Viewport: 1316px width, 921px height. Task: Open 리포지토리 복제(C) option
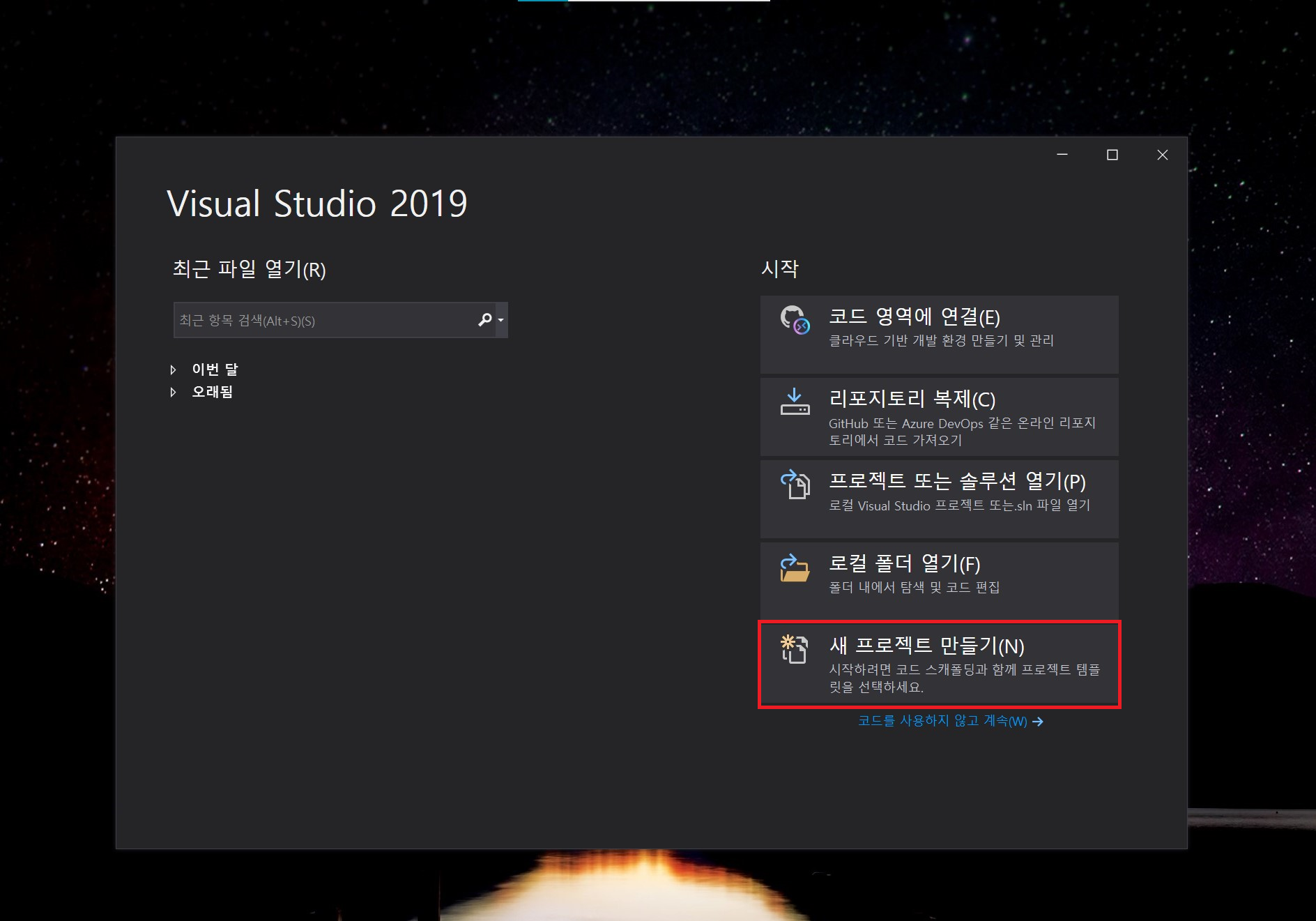[x=939, y=417]
